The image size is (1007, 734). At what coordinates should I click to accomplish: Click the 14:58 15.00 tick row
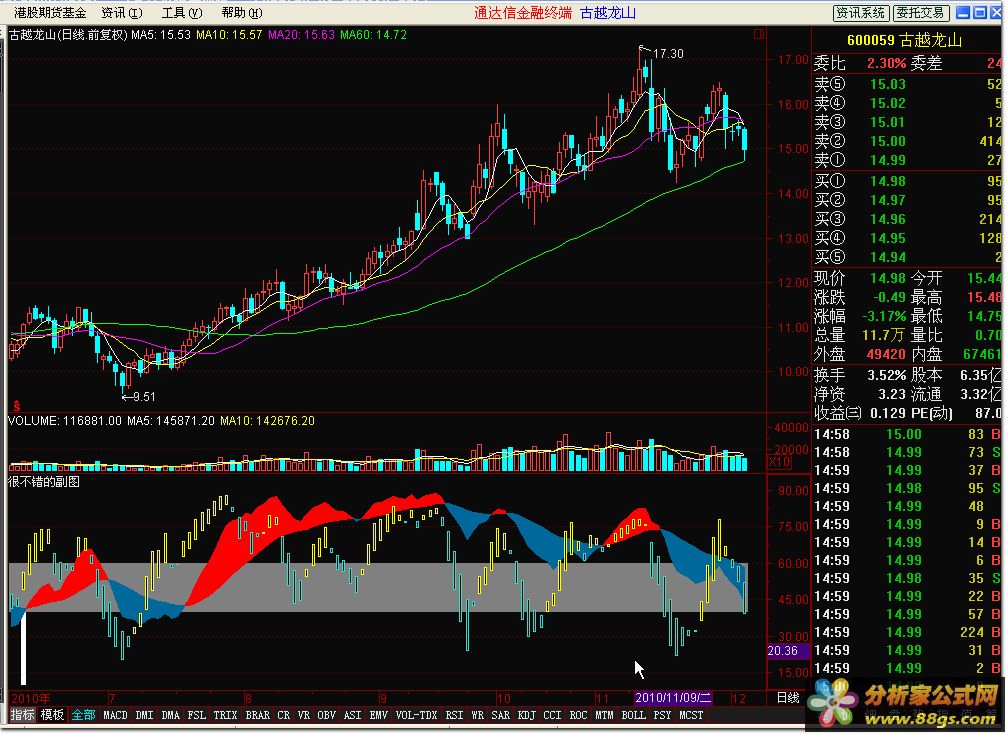click(x=907, y=434)
